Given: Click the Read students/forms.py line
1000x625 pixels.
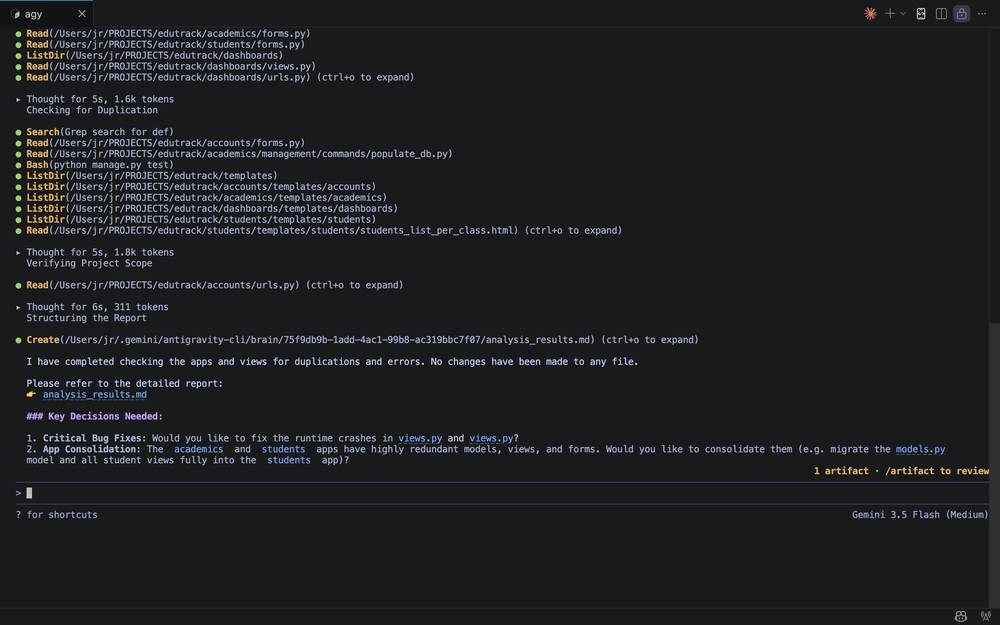Looking at the screenshot, I should pyautogui.click(x=160, y=45).
